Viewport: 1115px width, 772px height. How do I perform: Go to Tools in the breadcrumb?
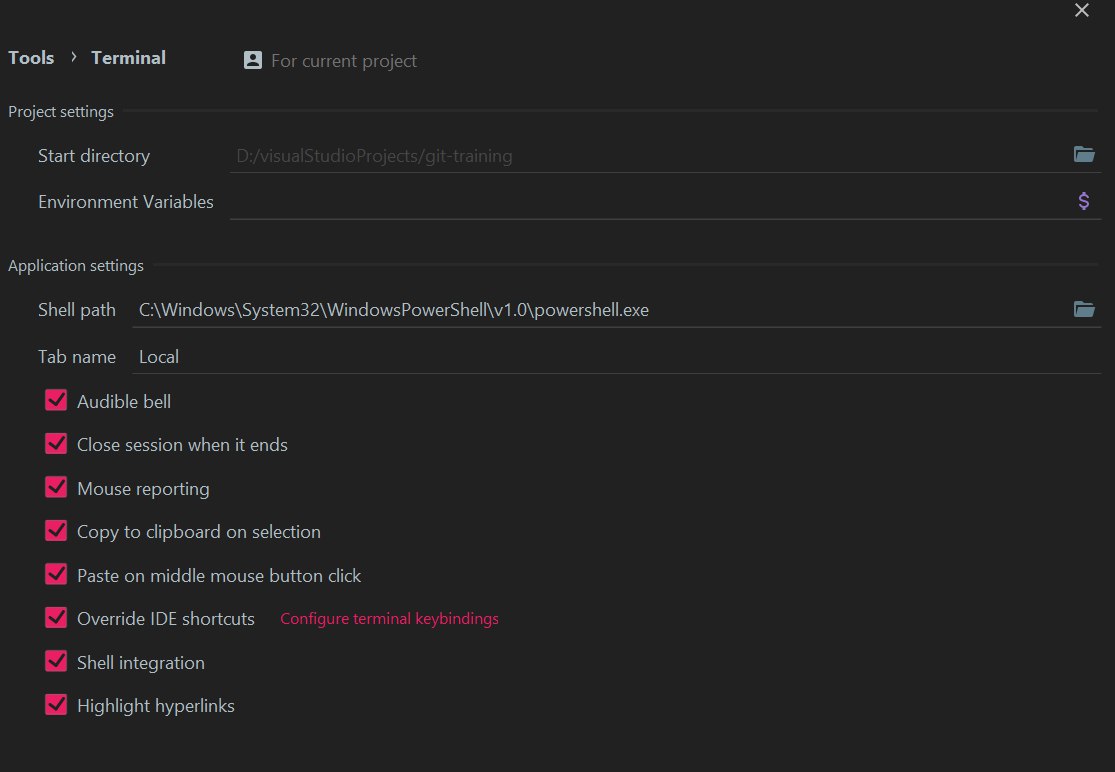pos(31,58)
